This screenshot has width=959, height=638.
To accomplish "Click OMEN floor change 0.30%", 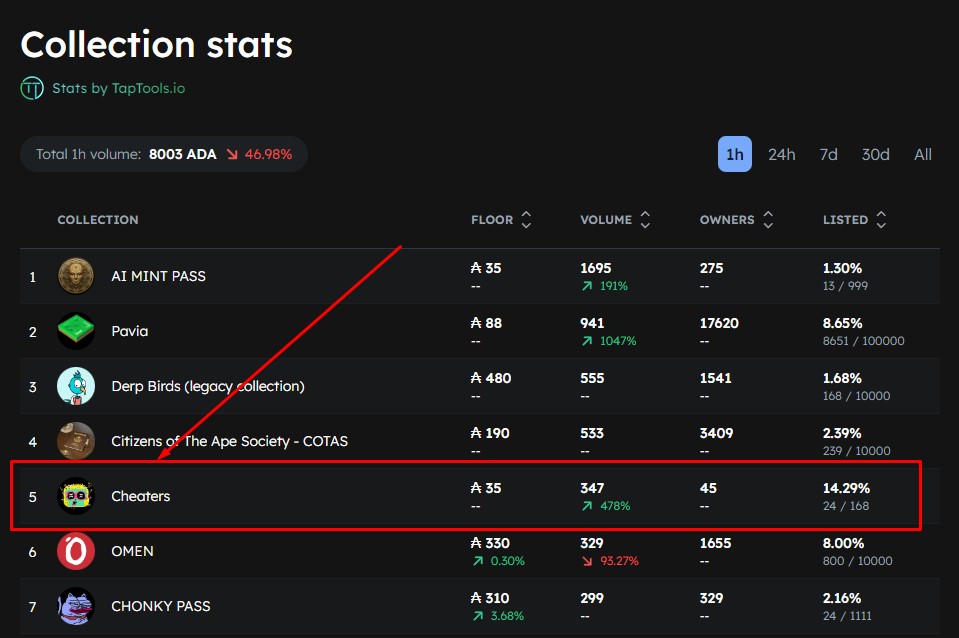I will (x=498, y=561).
